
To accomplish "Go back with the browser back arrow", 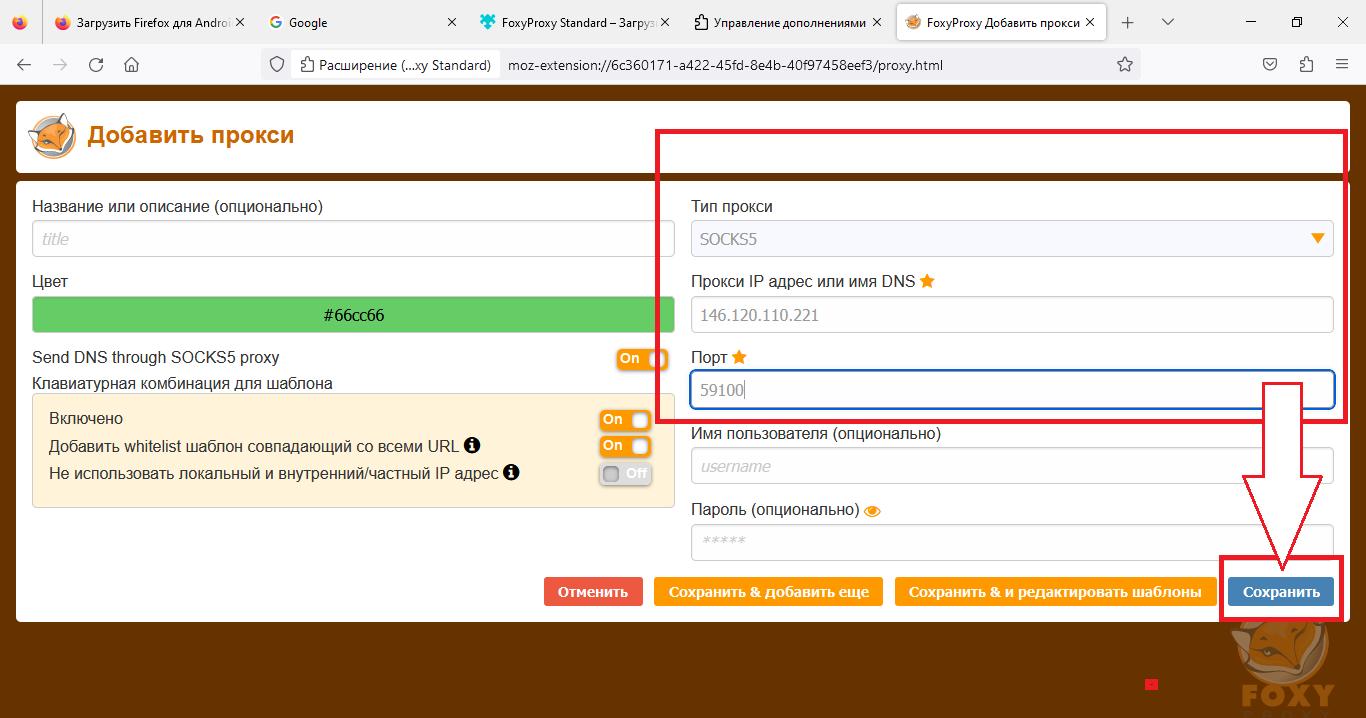I will click(24, 65).
